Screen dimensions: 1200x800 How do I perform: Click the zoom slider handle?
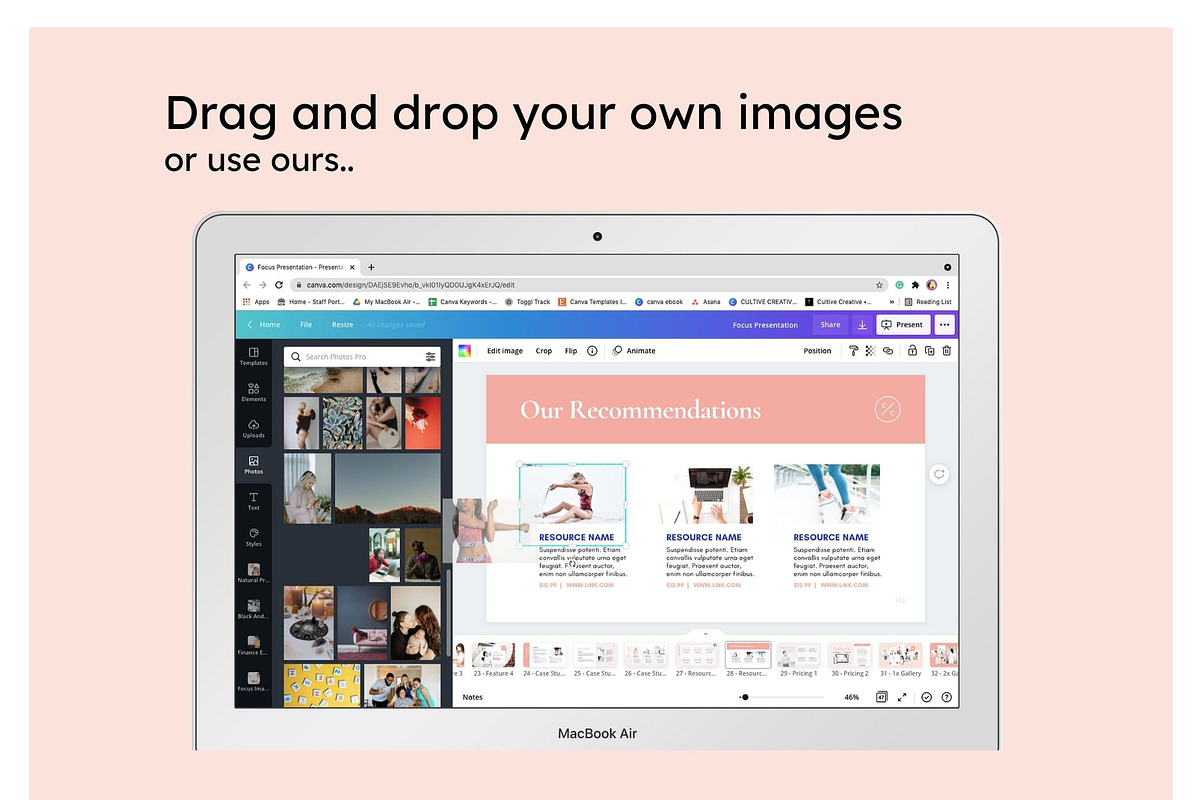(745, 697)
